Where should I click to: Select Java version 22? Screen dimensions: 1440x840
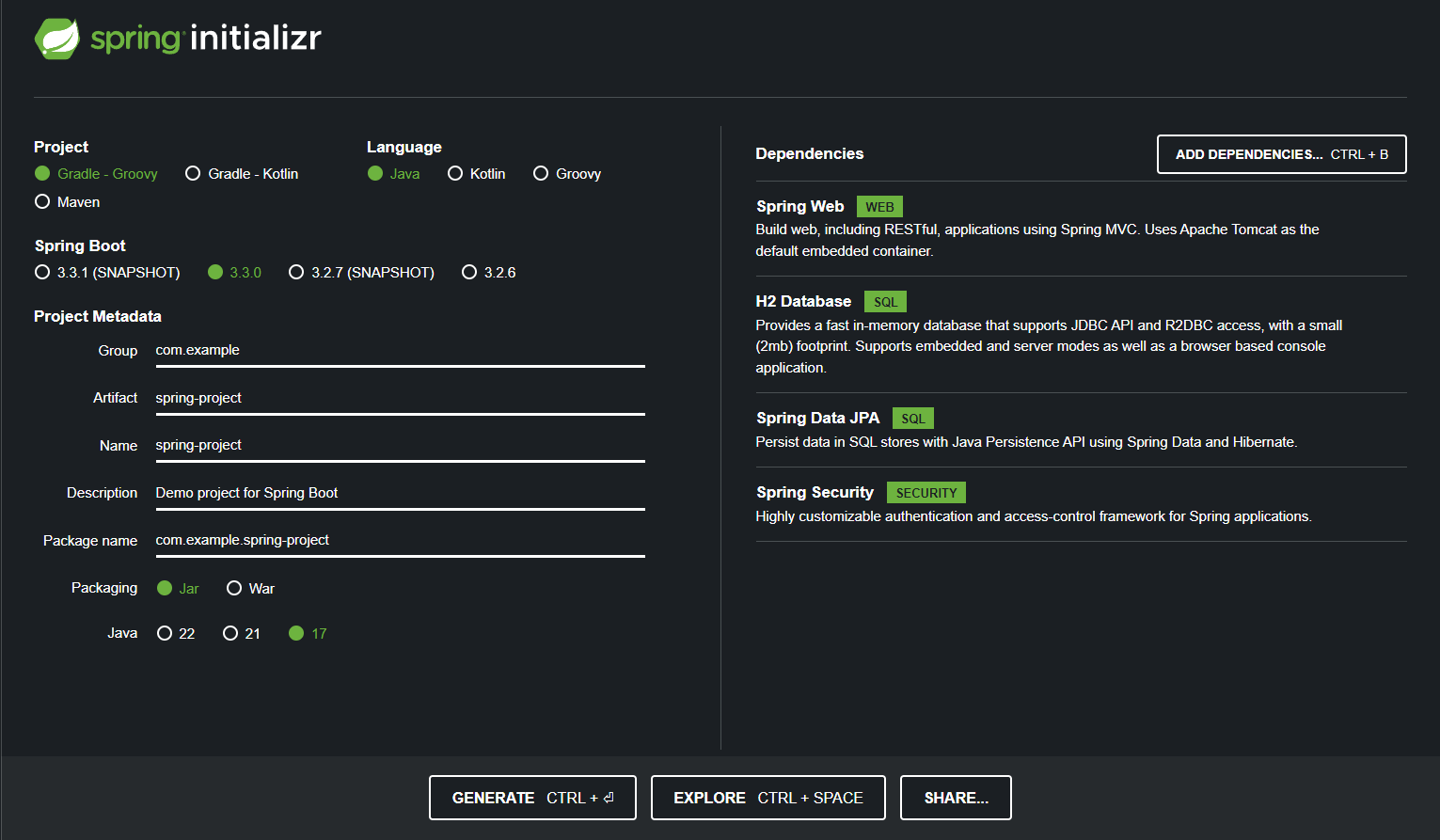[x=176, y=634]
